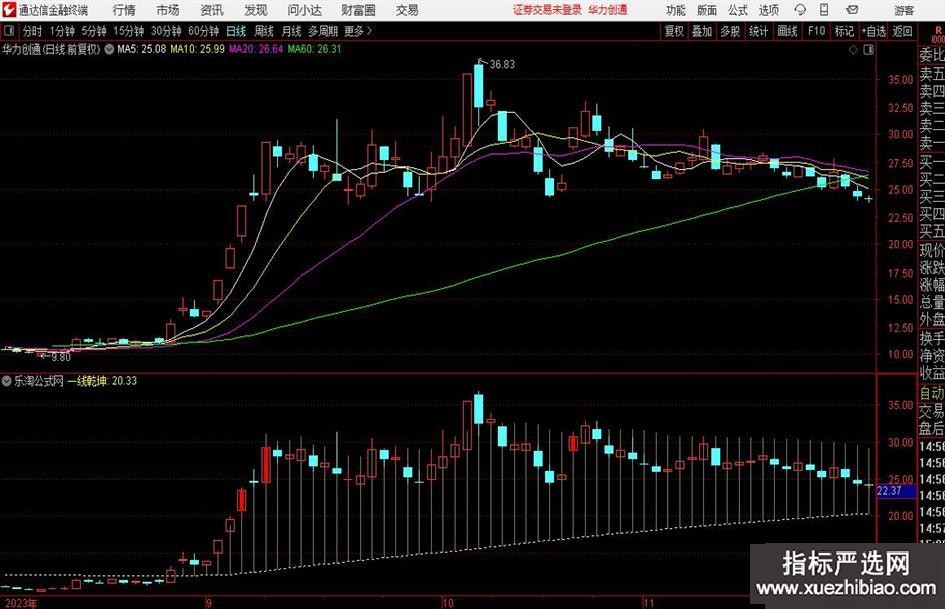The image size is (945, 609).
Task: Expand the indicator menu beside 华力创通 title
Action: click(109, 49)
